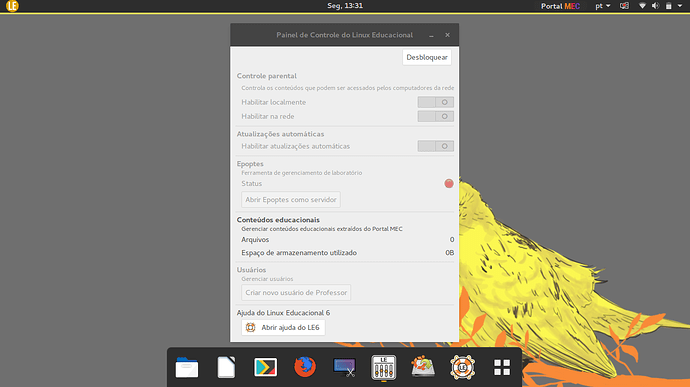Click the Arquivos row label
Image resolution: width=690 pixels, height=387 pixels.
(x=255, y=240)
